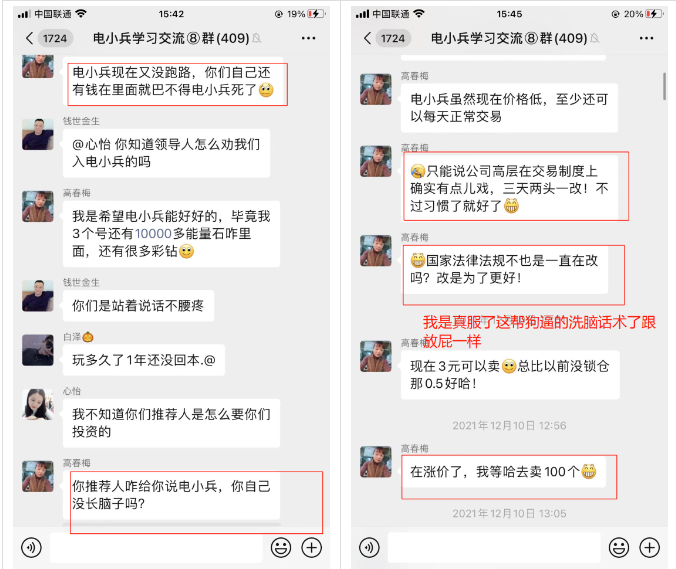Open 白泽's profile avatar
This screenshot has width=676, height=569.
[x=38, y=350]
